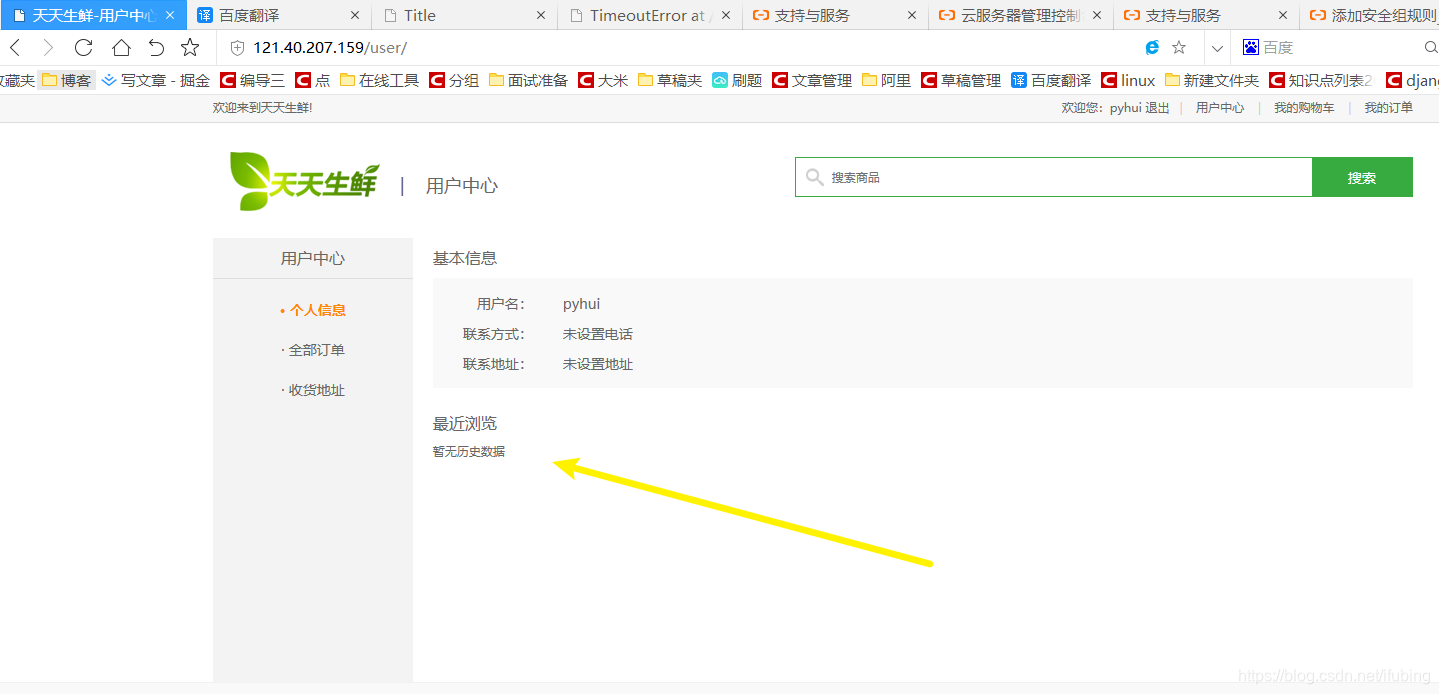Open the 博客 bookmark folder

[x=67, y=80]
